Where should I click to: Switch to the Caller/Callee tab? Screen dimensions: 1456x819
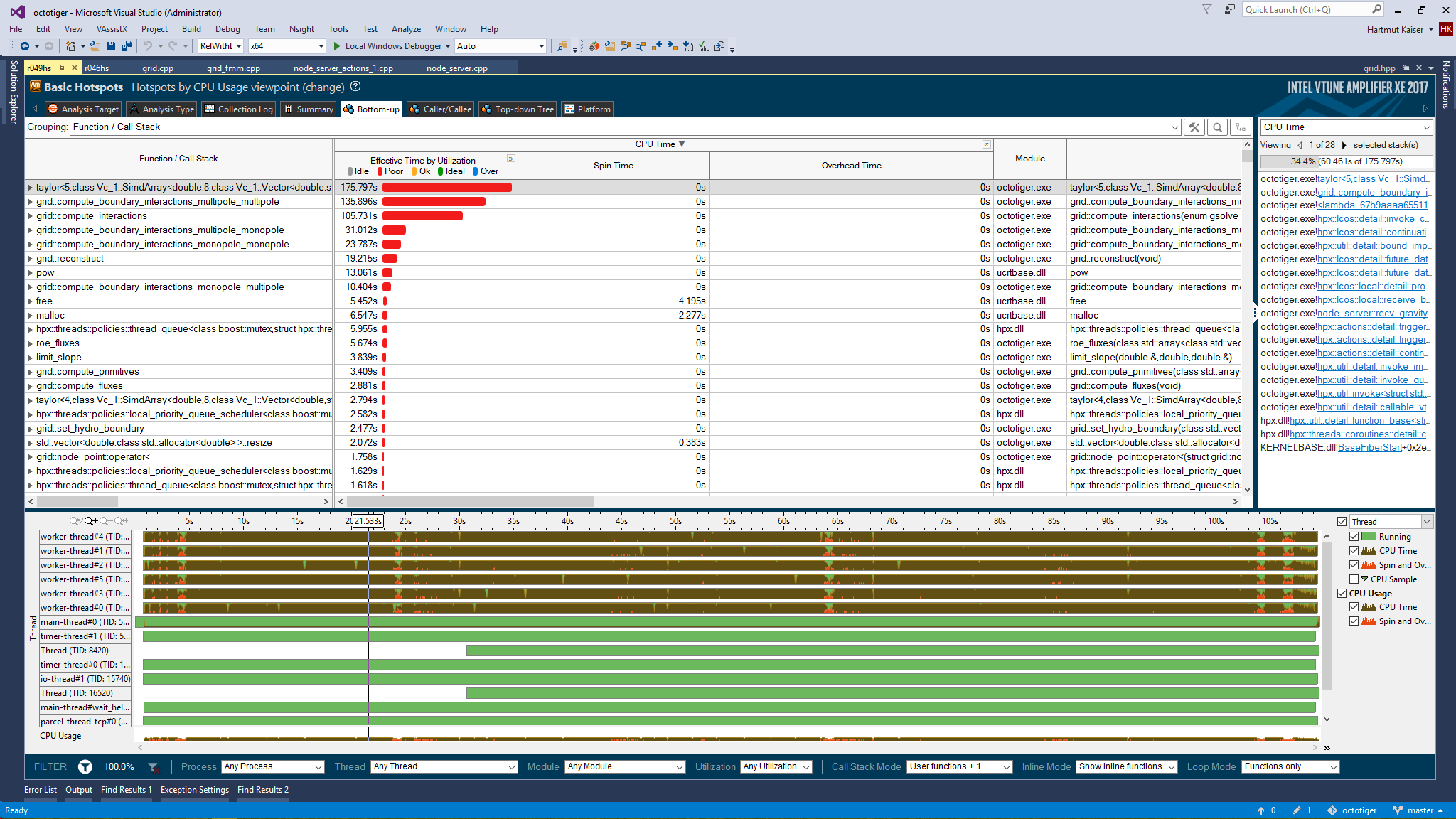[440, 109]
